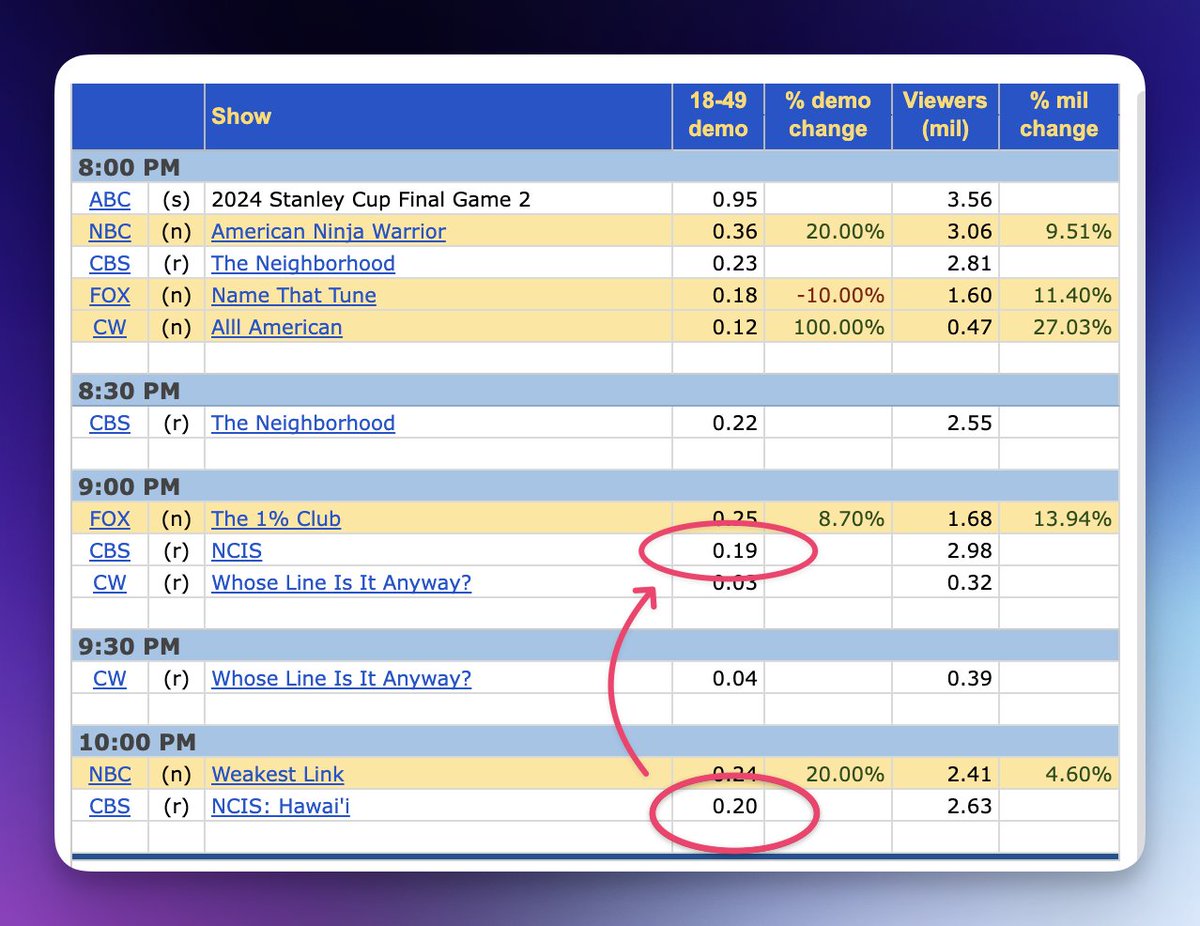The height and width of the screenshot is (926, 1200).
Task: Open NBC link in American Ninja Warrior row
Action: click(110, 232)
